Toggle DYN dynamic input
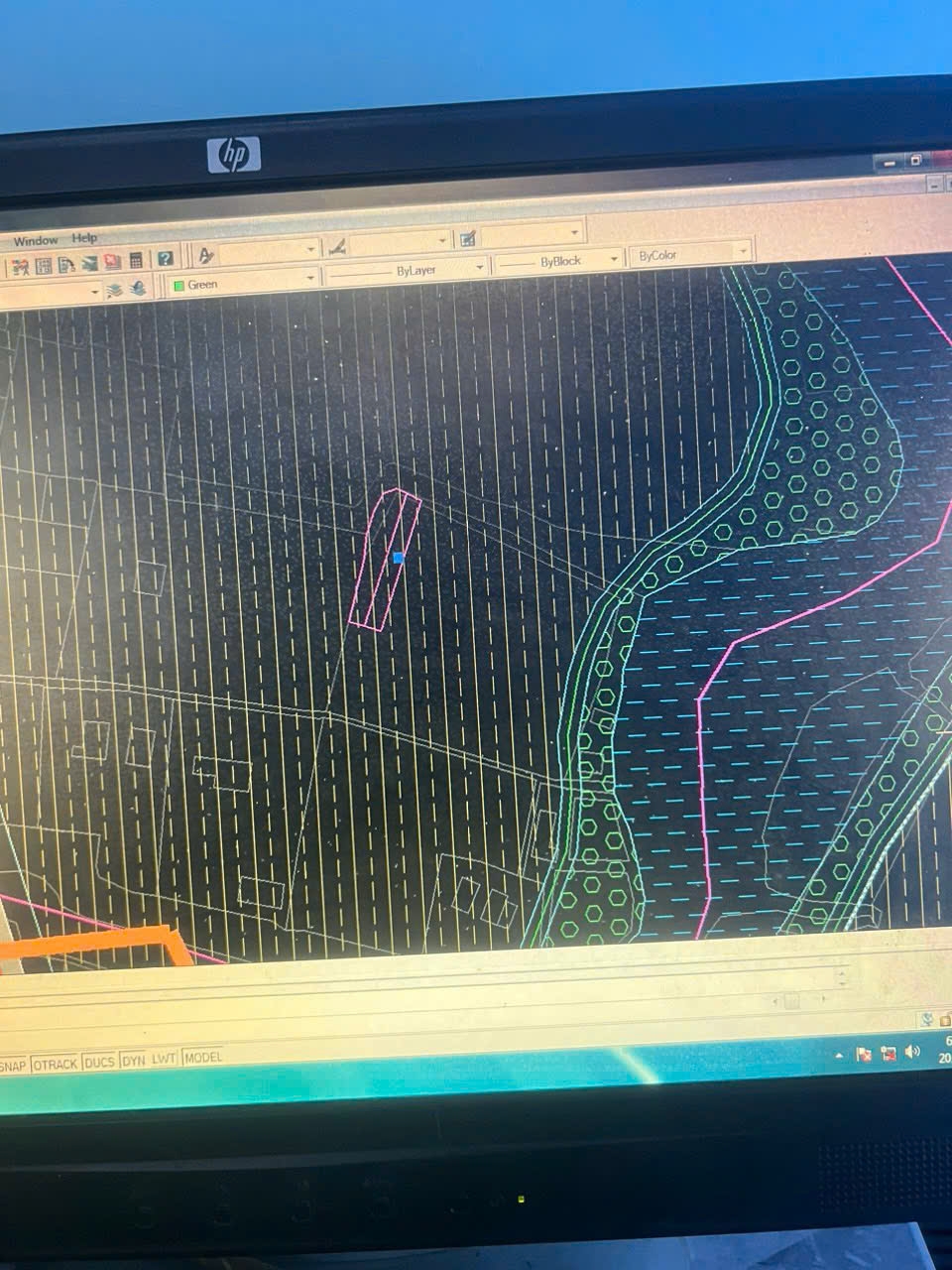This screenshot has height=1270, width=952. (133, 1061)
